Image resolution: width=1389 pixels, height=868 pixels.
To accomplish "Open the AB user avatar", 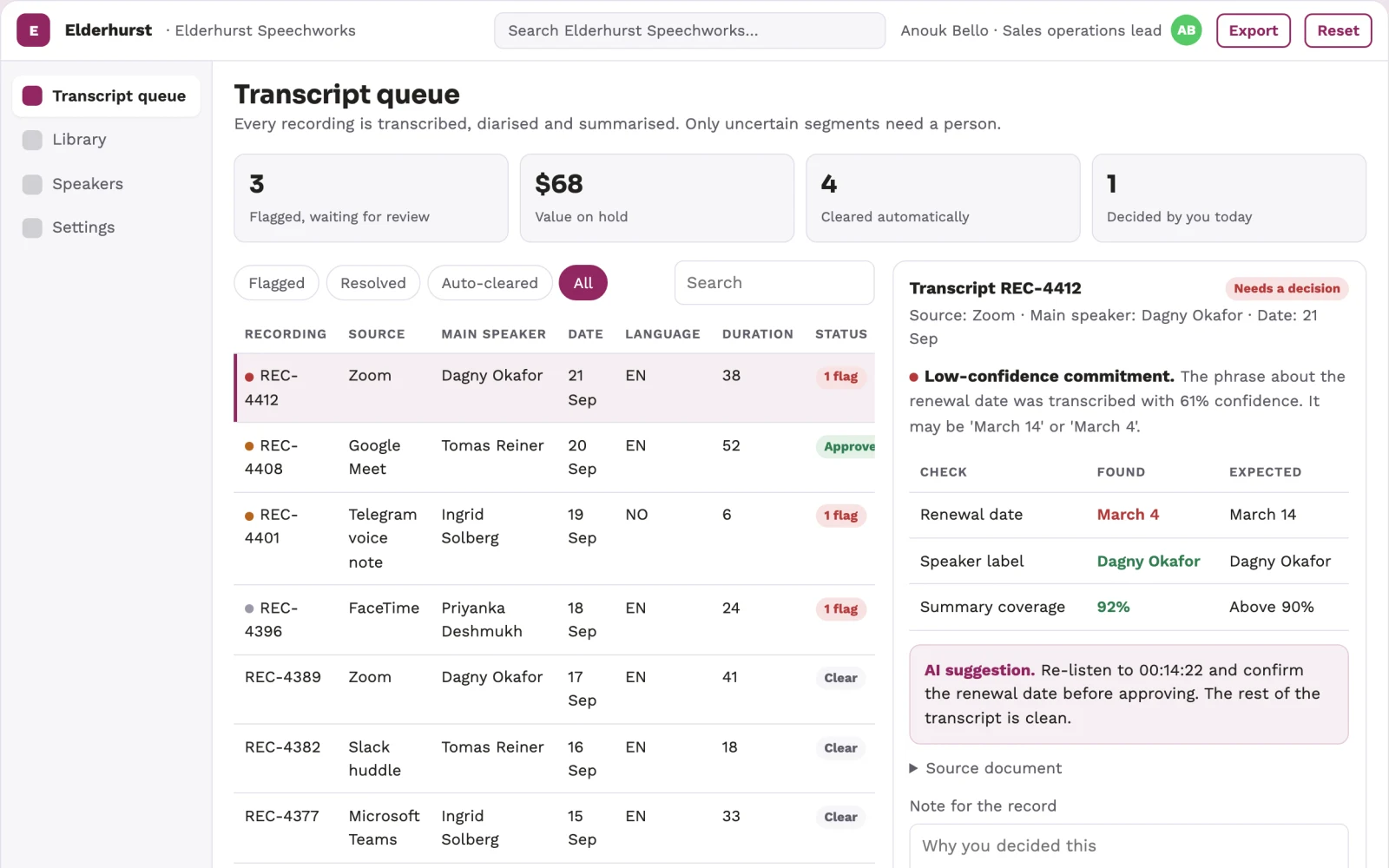I will tap(1186, 30).
